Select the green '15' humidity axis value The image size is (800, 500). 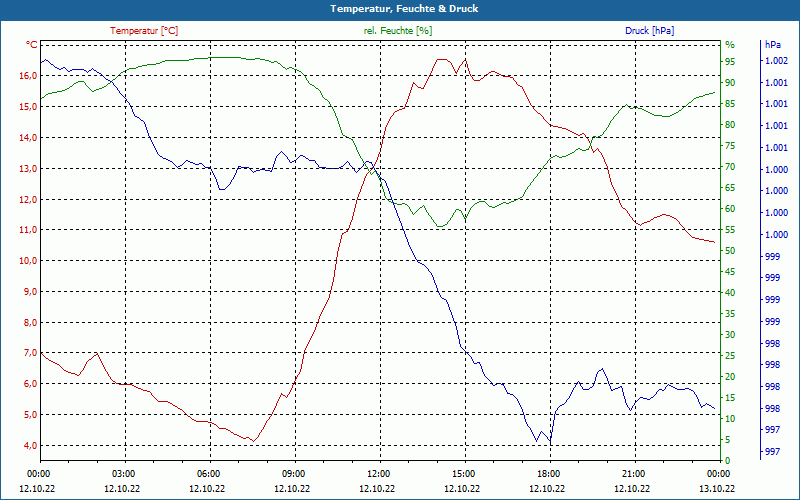(x=730, y=397)
